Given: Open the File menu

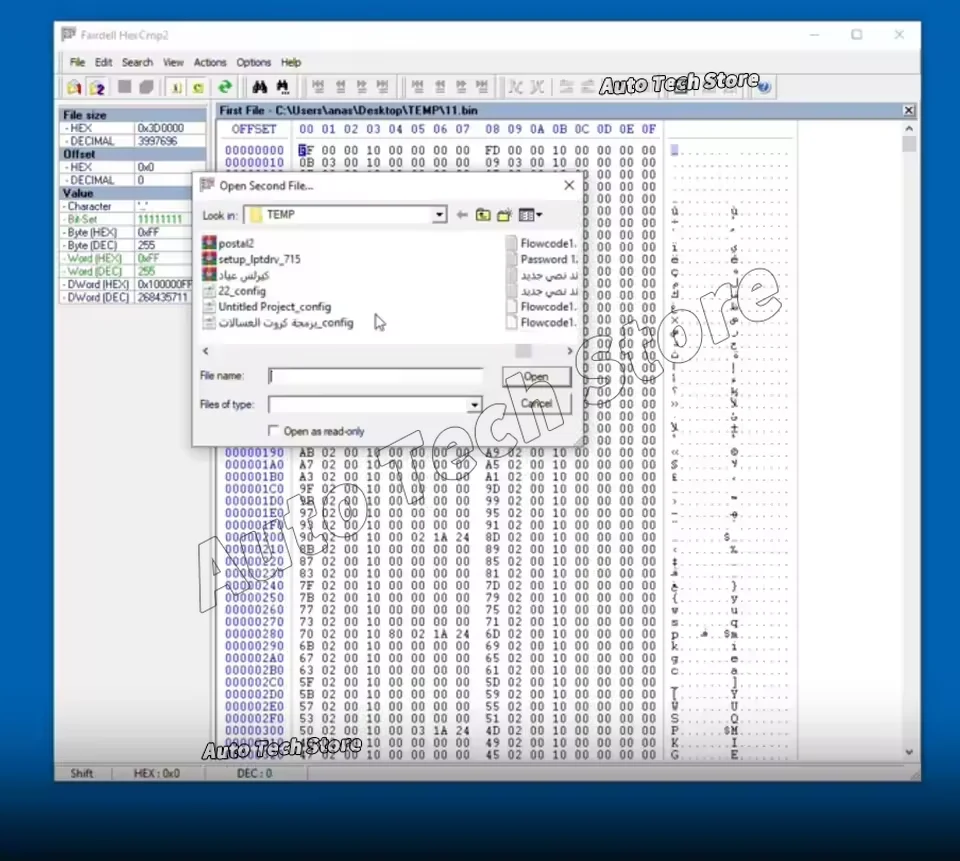Looking at the screenshot, I should pos(77,62).
